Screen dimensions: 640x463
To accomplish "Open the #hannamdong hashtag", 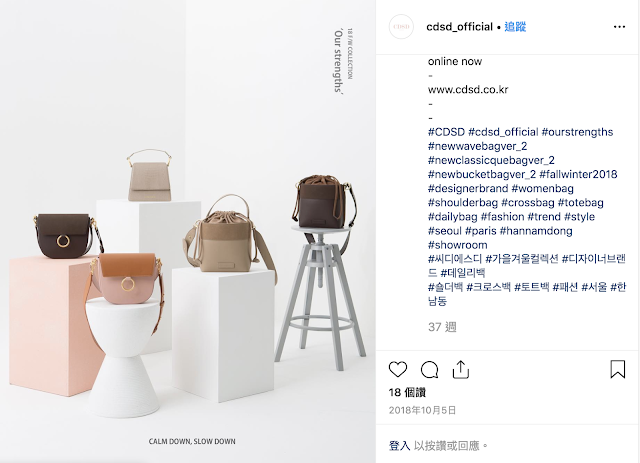I will [x=536, y=231].
